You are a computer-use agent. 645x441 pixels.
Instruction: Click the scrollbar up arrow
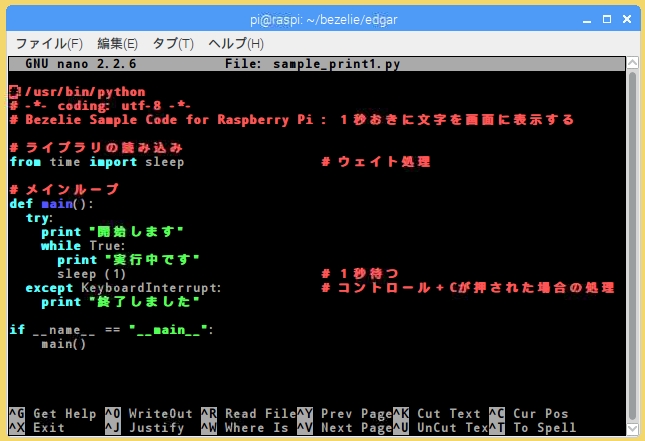point(632,63)
